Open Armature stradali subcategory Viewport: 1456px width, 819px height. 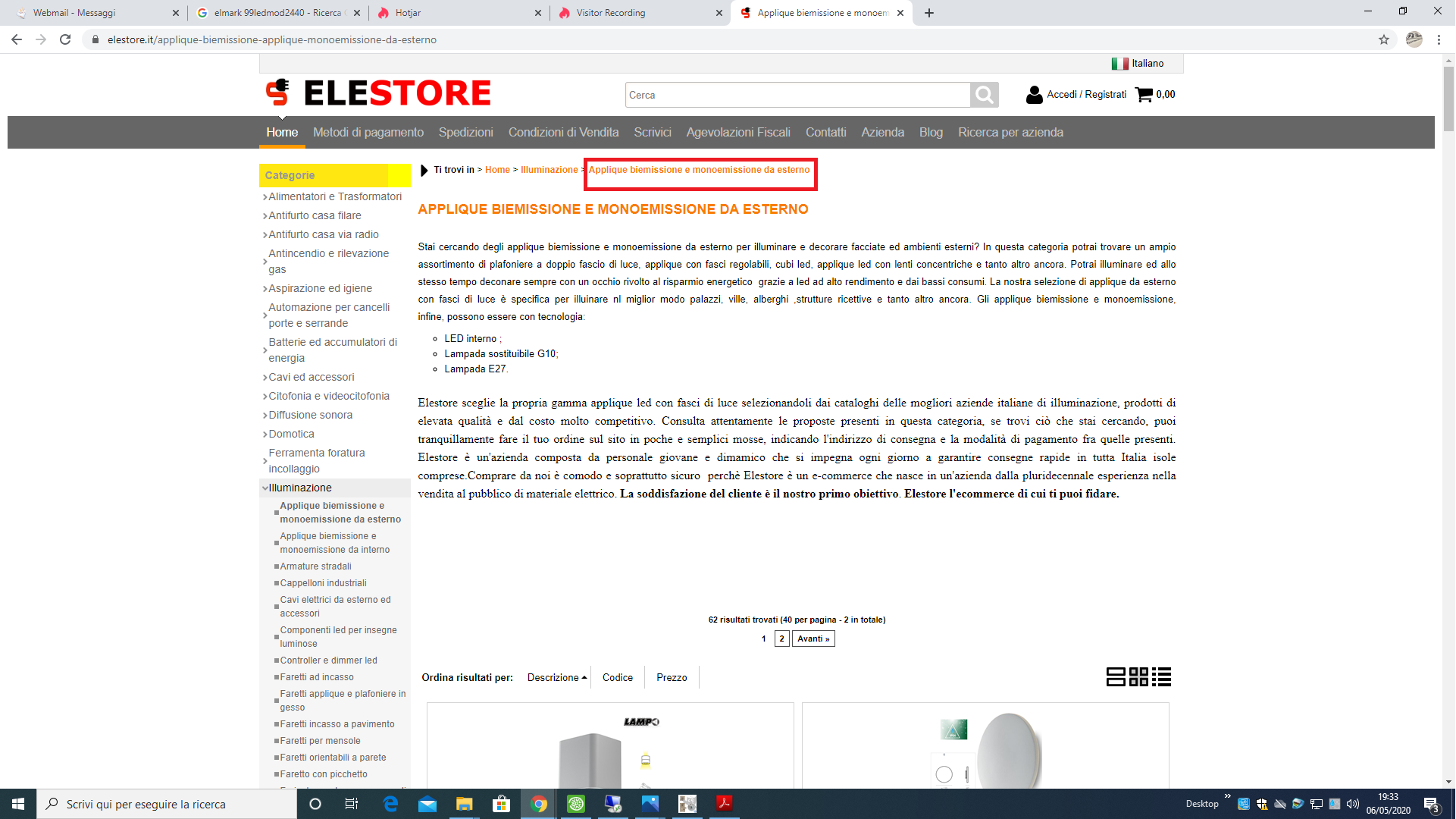tap(315, 566)
